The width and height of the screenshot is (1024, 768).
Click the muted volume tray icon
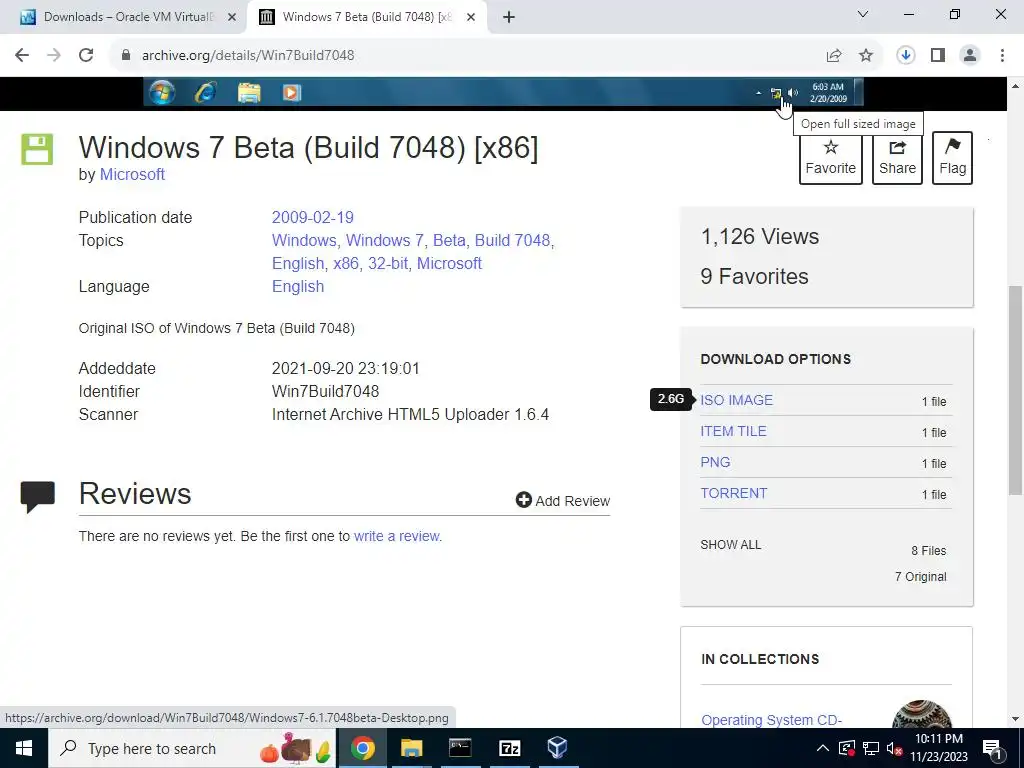(895, 748)
